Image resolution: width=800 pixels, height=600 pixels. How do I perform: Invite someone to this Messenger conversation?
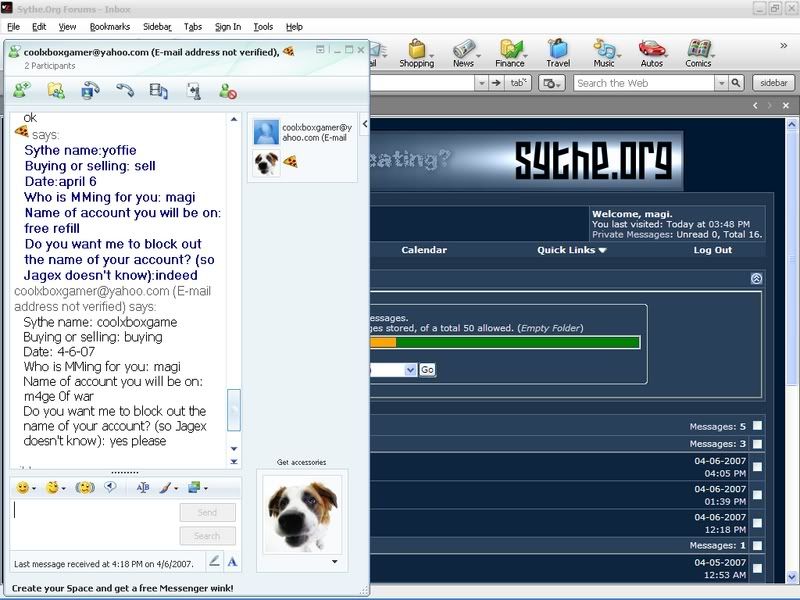(22, 90)
